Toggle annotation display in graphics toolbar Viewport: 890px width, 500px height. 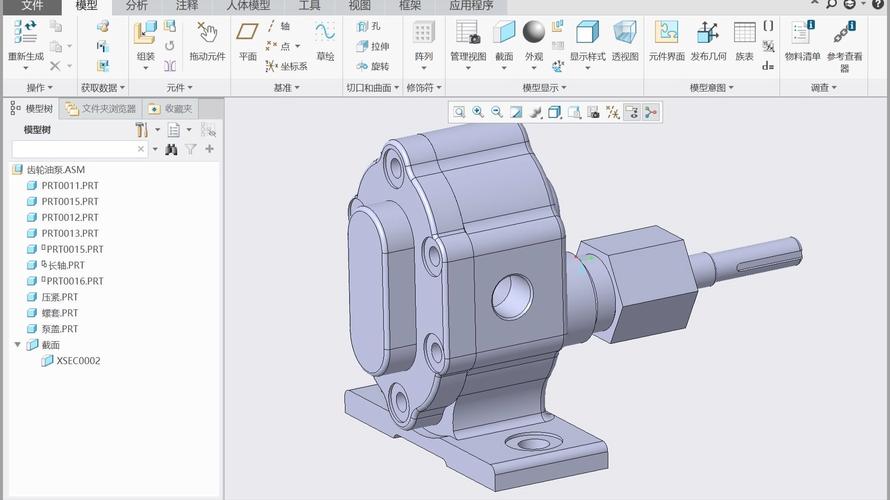click(x=632, y=112)
